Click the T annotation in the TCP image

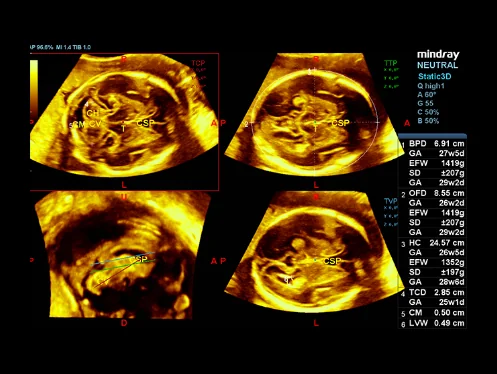click(x=124, y=129)
